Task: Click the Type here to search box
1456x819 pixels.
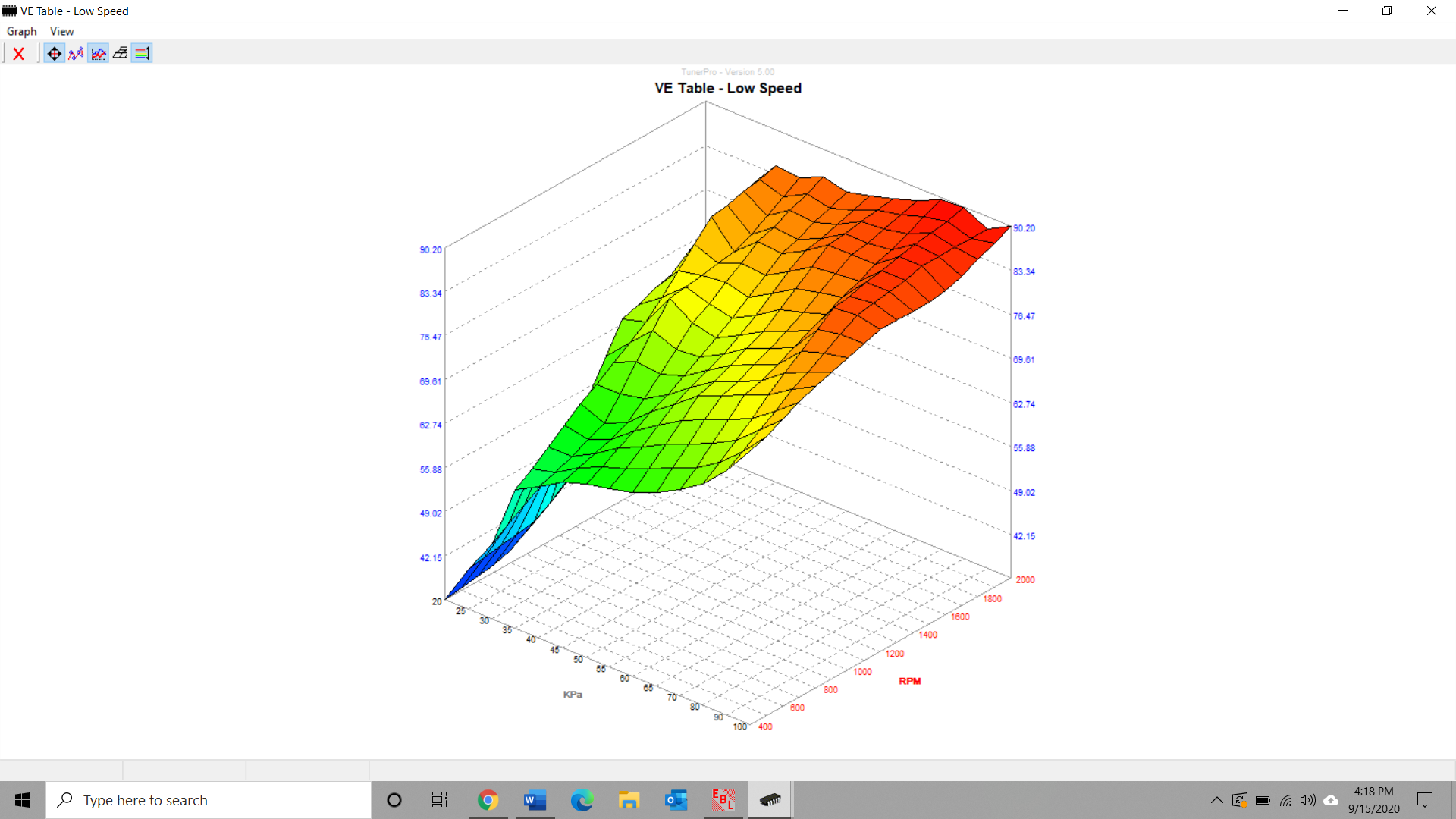Action: click(x=209, y=800)
